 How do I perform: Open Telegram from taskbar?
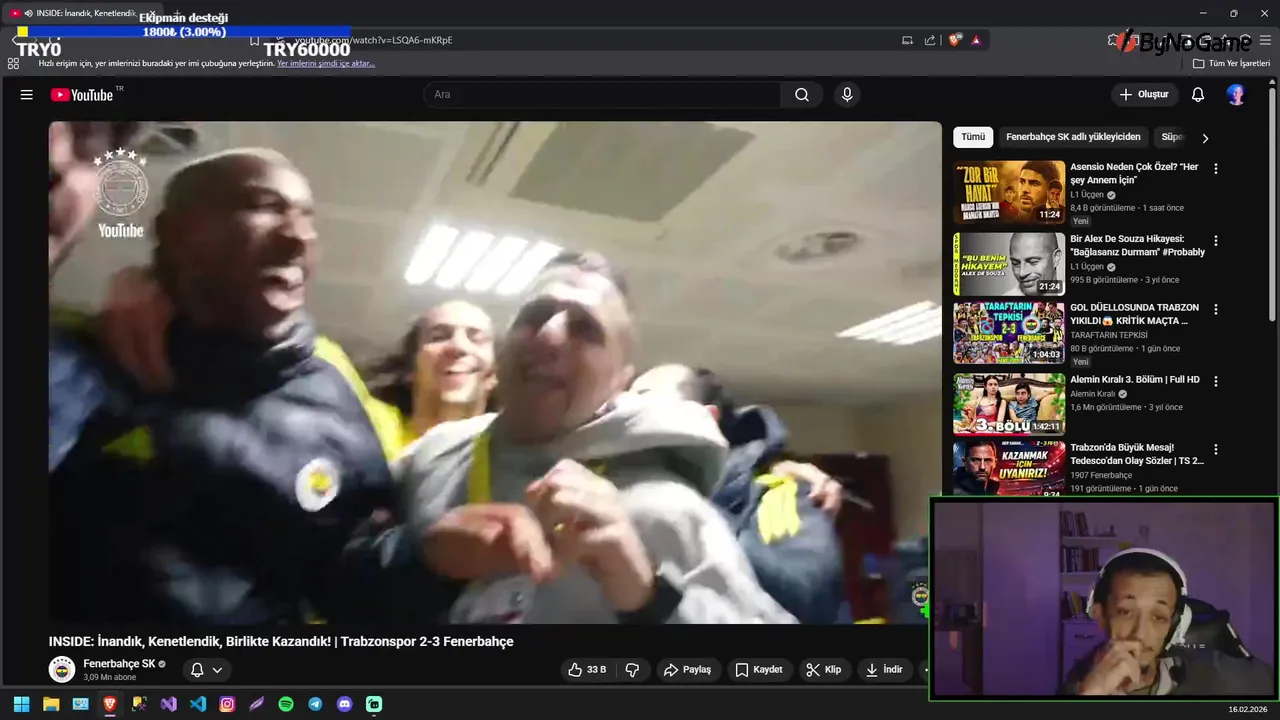[315, 704]
